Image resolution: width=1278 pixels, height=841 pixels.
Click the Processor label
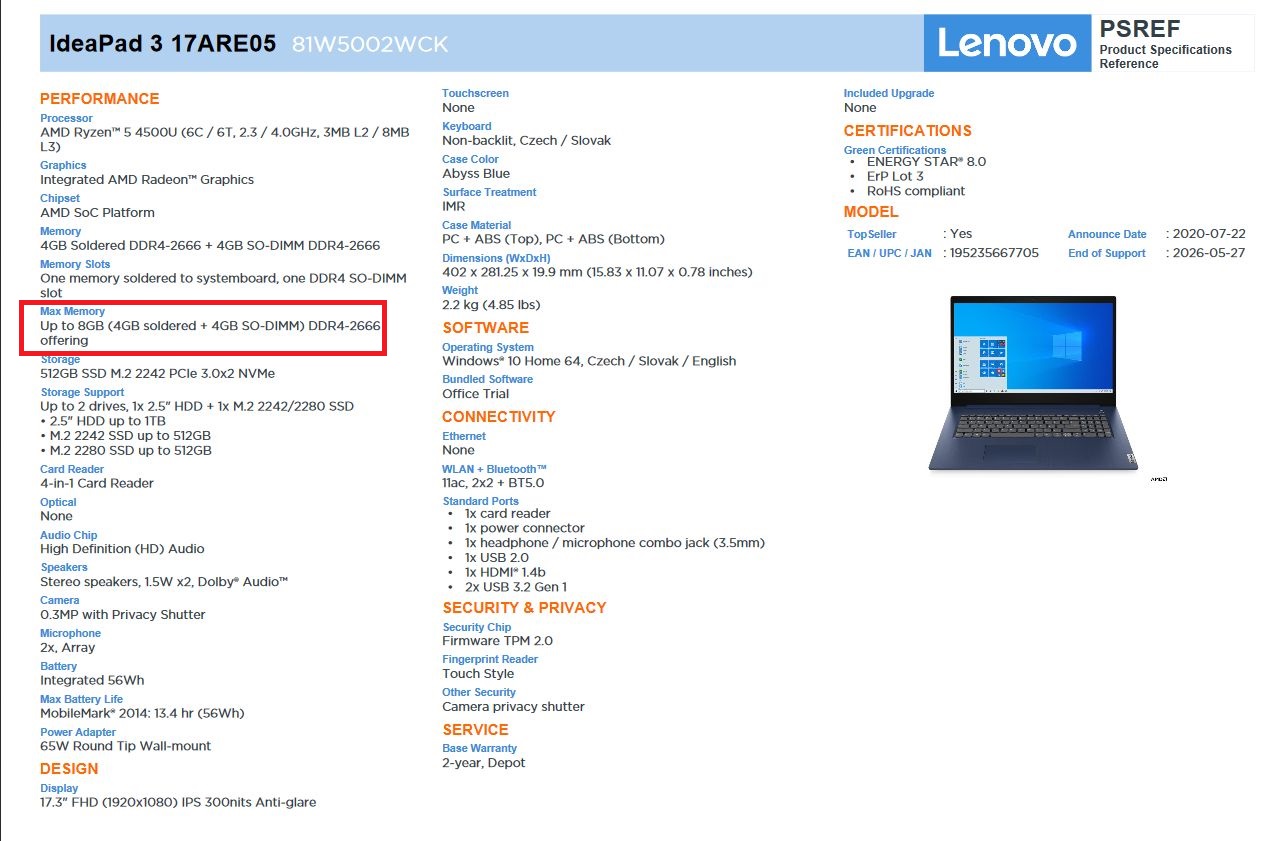66,118
